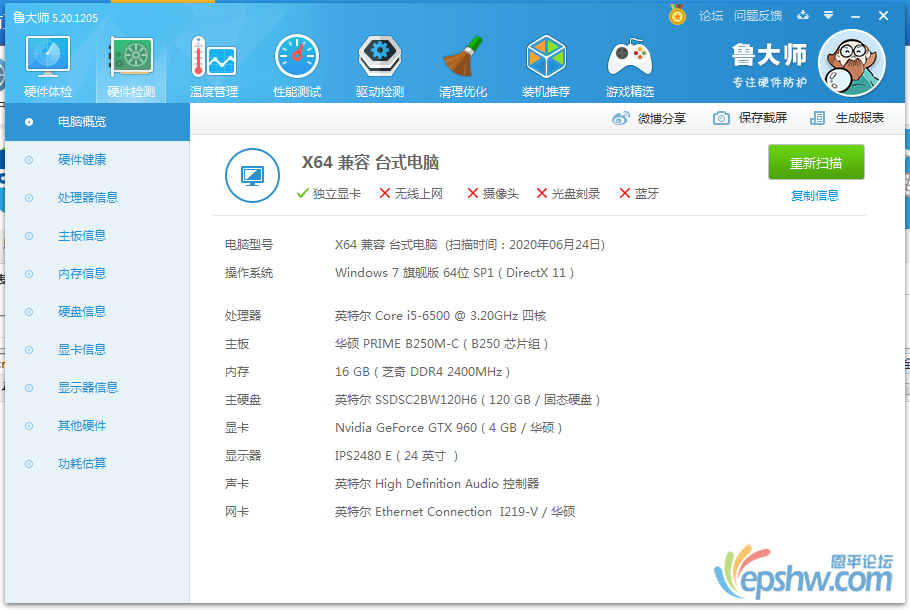Click the 16 GB DDR4 memory value
The width and height of the screenshot is (910, 610).
[x=422, y=371]
